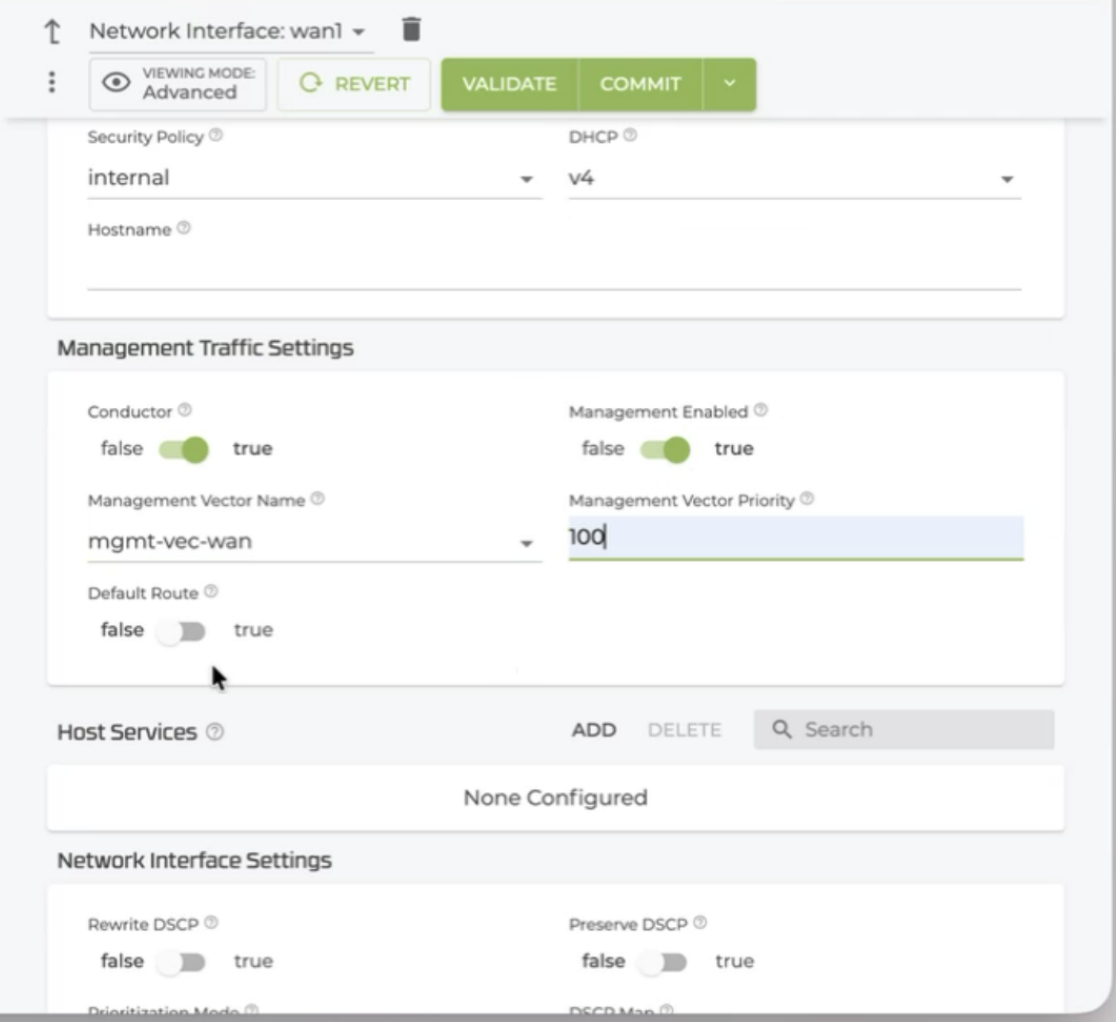Viewport: 1116px width, 1022px height.
Task: Open the Management Vector Name dropdown
Action: coord(314,542)
